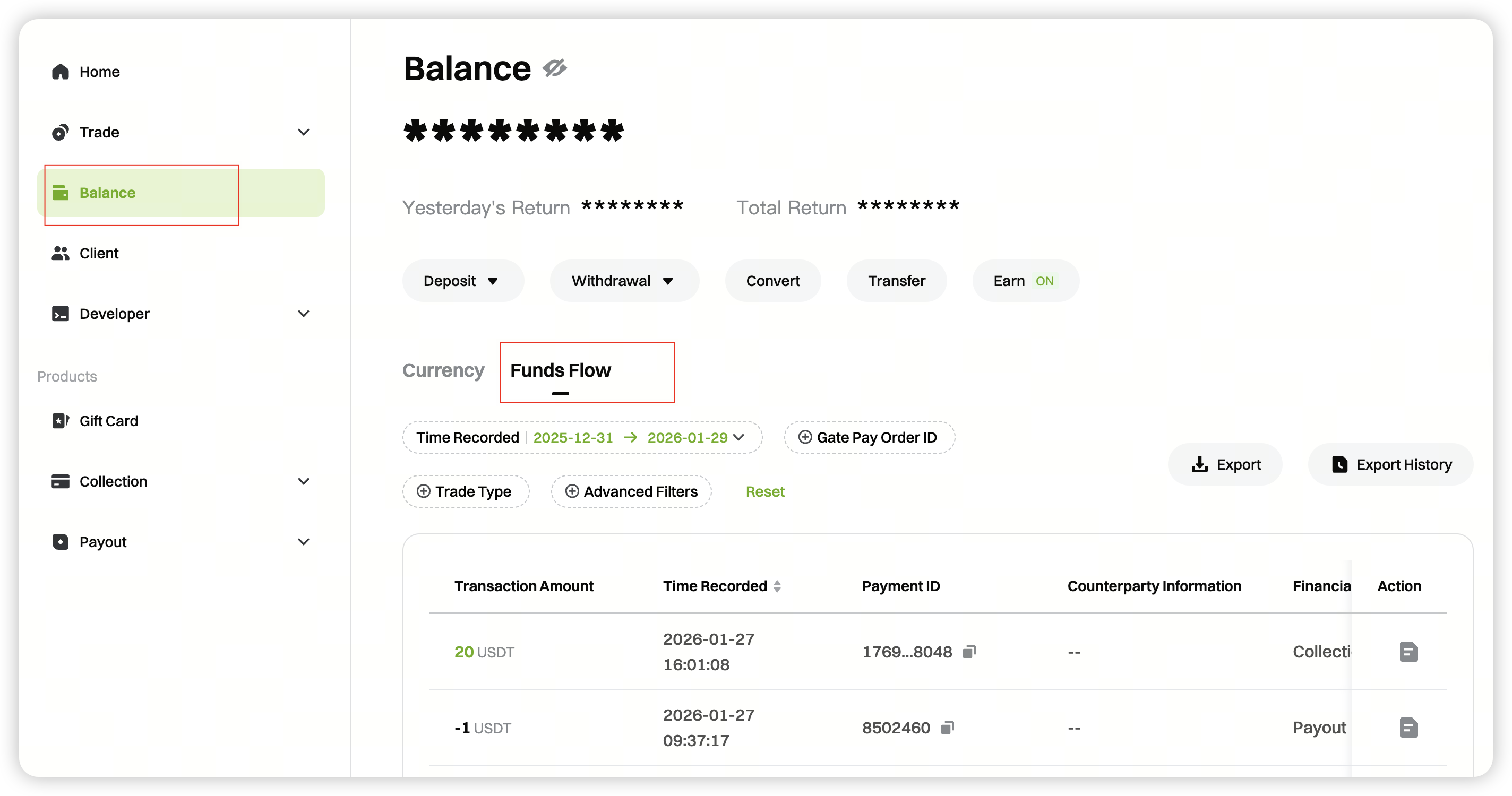Open details icon for -1 USDT transaction
Image resolution: width=1512 pixels, height=796 pixels.
click(1408, 728)
